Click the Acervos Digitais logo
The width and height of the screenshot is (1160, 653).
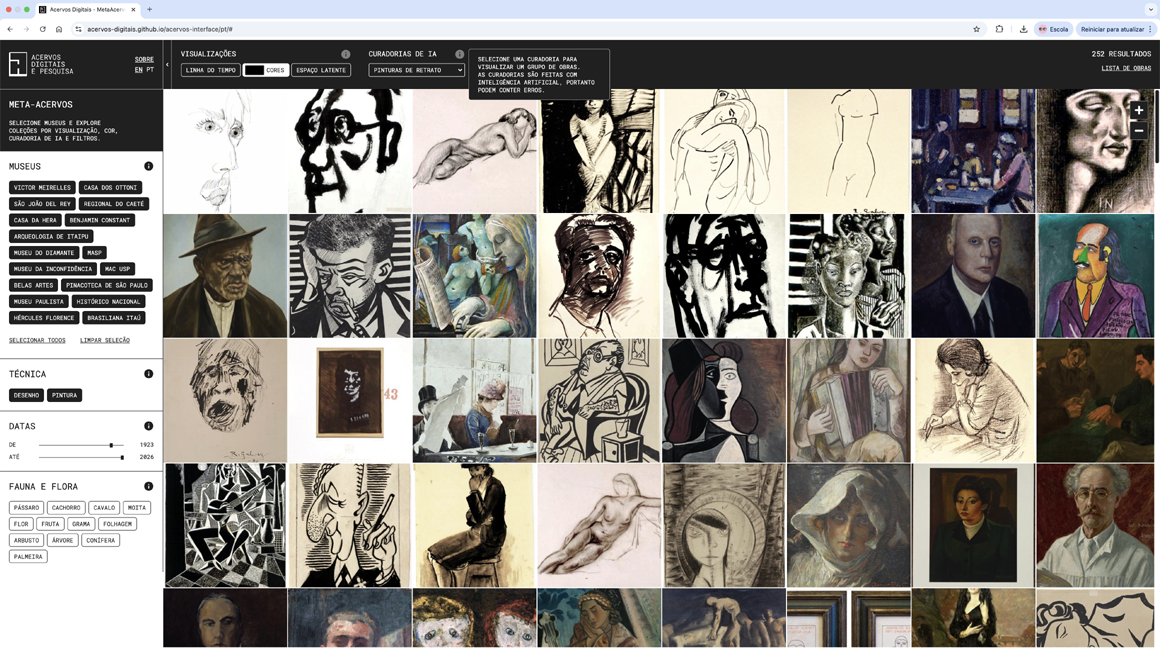click(x=41, y=64)
